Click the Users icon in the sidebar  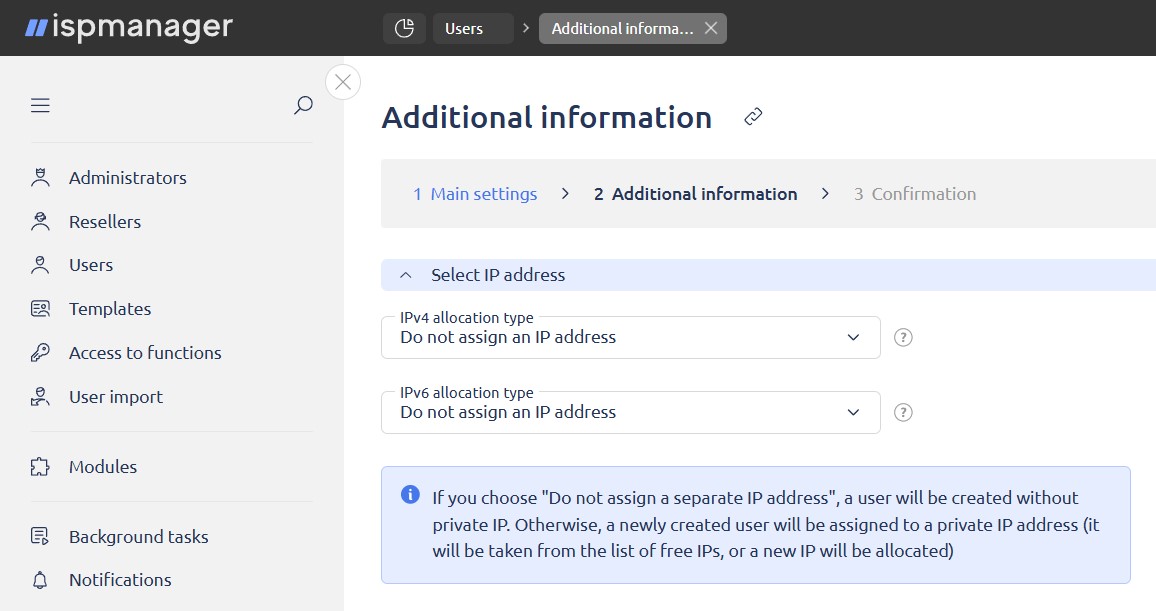point(41,265)
